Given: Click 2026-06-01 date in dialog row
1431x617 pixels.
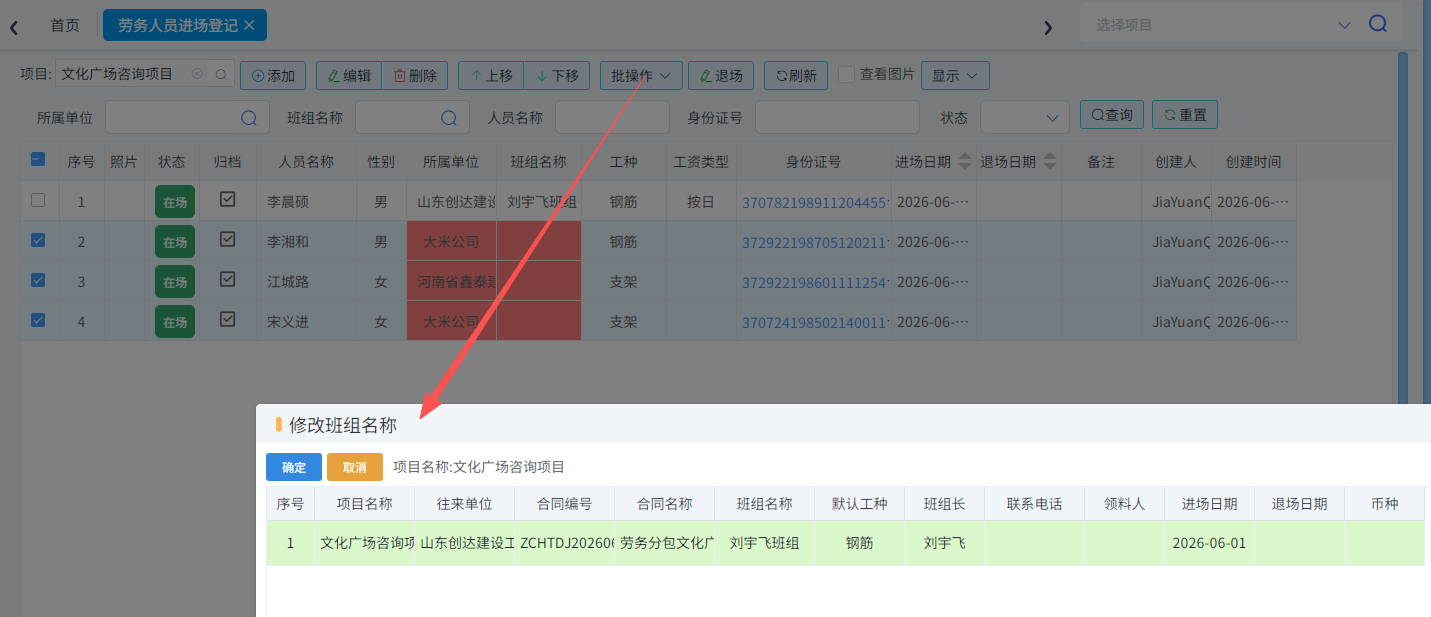Looking at the screenshot, I should (x=1209, y=543).
